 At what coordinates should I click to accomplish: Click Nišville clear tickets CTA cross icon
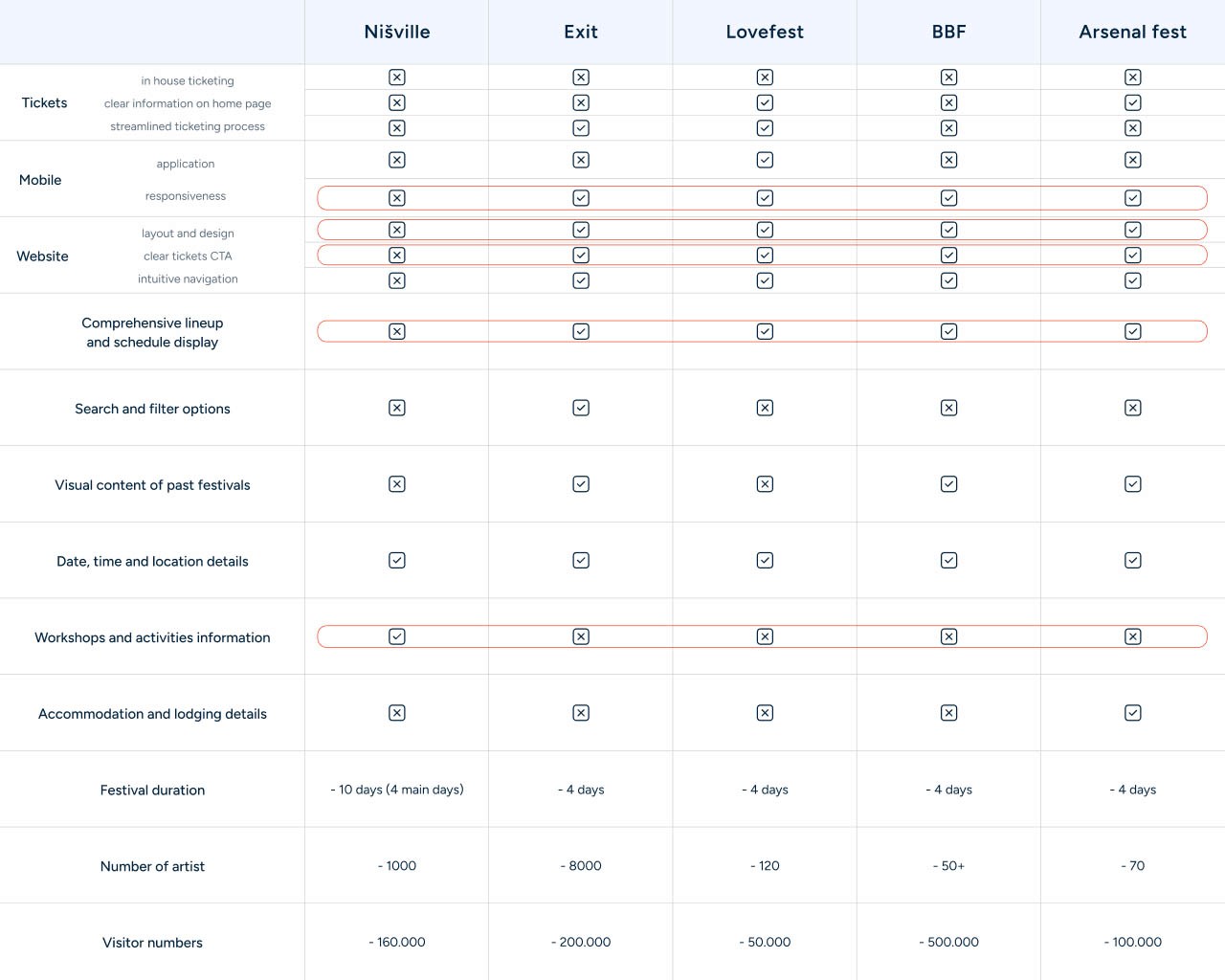coord(397,256)
